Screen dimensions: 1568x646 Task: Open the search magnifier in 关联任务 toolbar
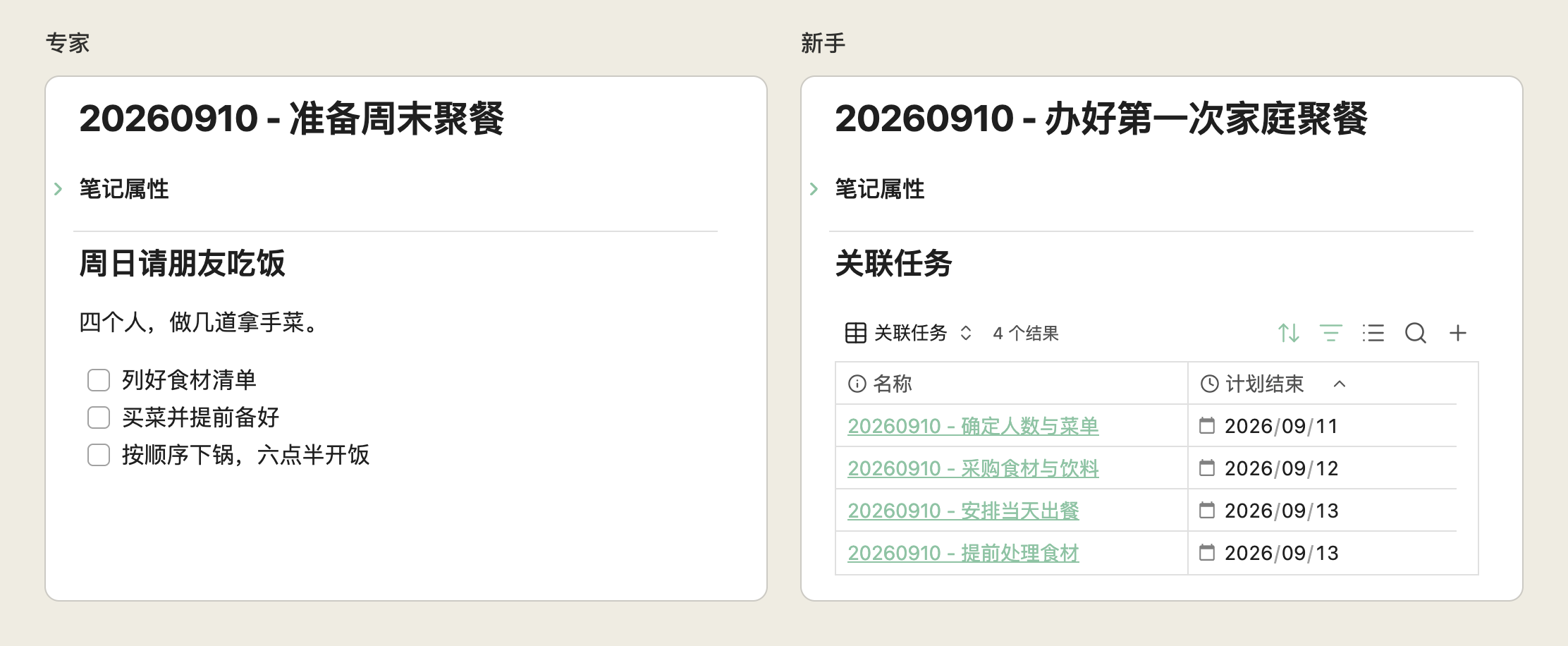[1416, 333]
